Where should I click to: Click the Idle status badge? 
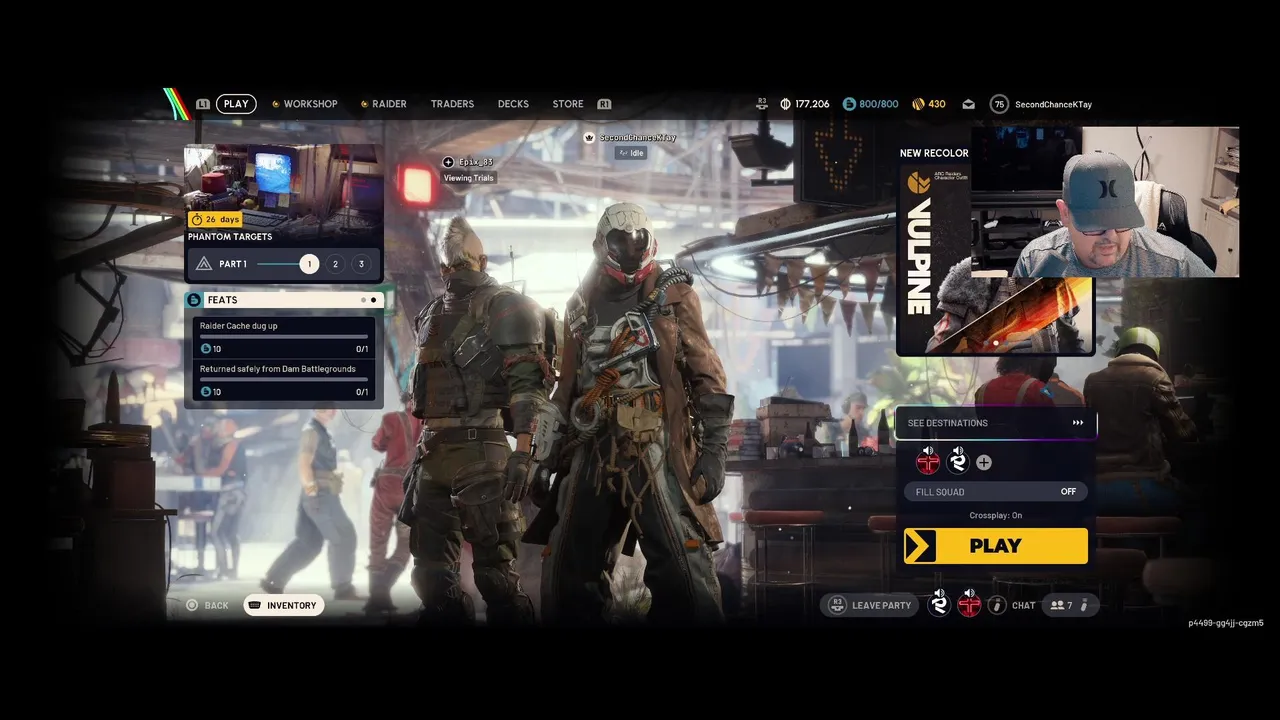631,153
